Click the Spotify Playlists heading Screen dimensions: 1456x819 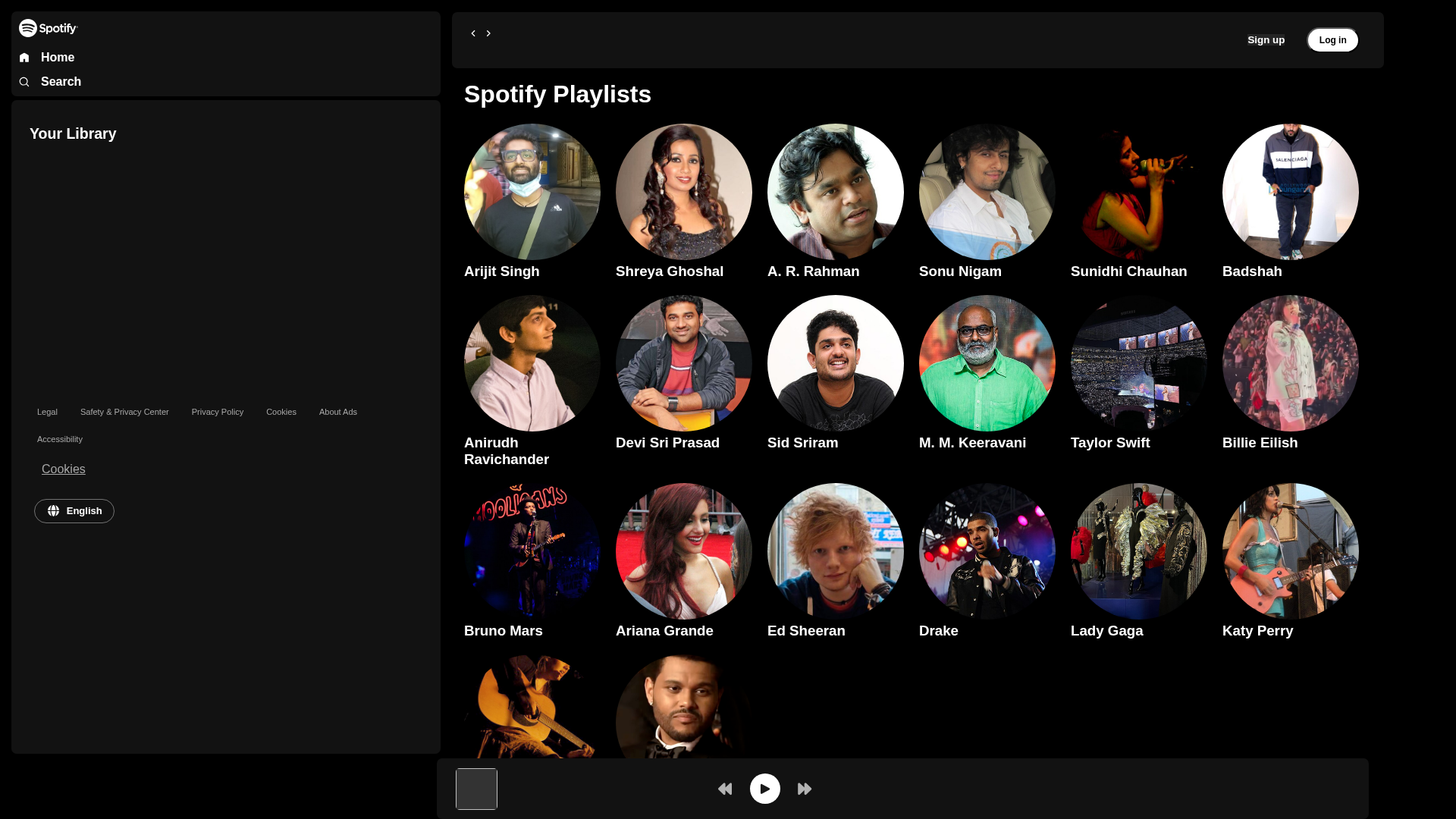(557, 95)
